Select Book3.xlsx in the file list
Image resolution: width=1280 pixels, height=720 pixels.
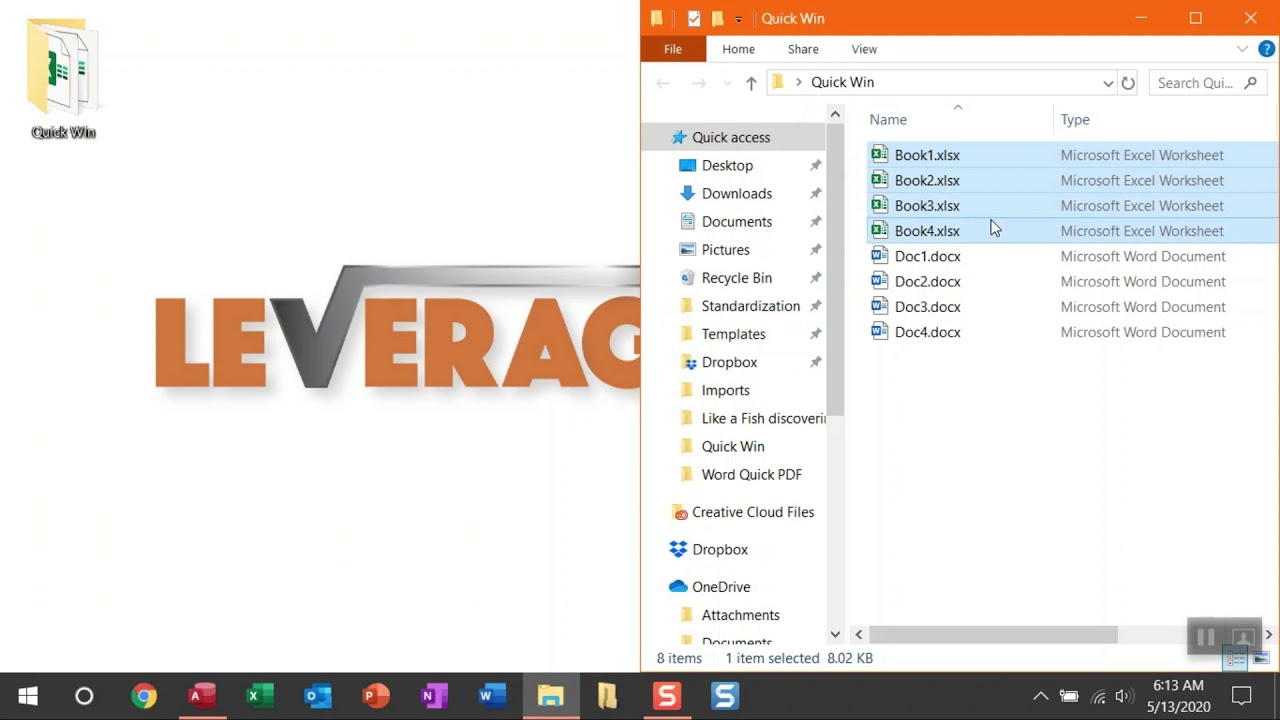927,205
